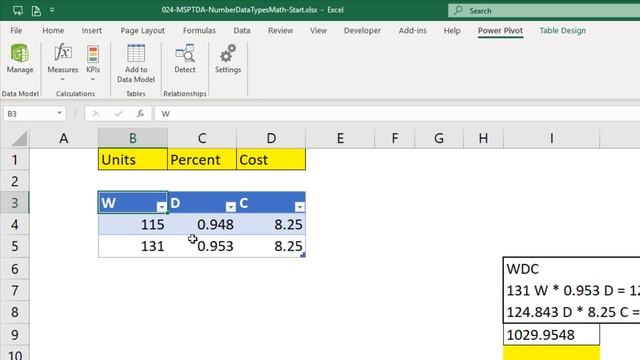Select column B header
The width and height of the screenshot is (640, 360).
pos(133,138)
